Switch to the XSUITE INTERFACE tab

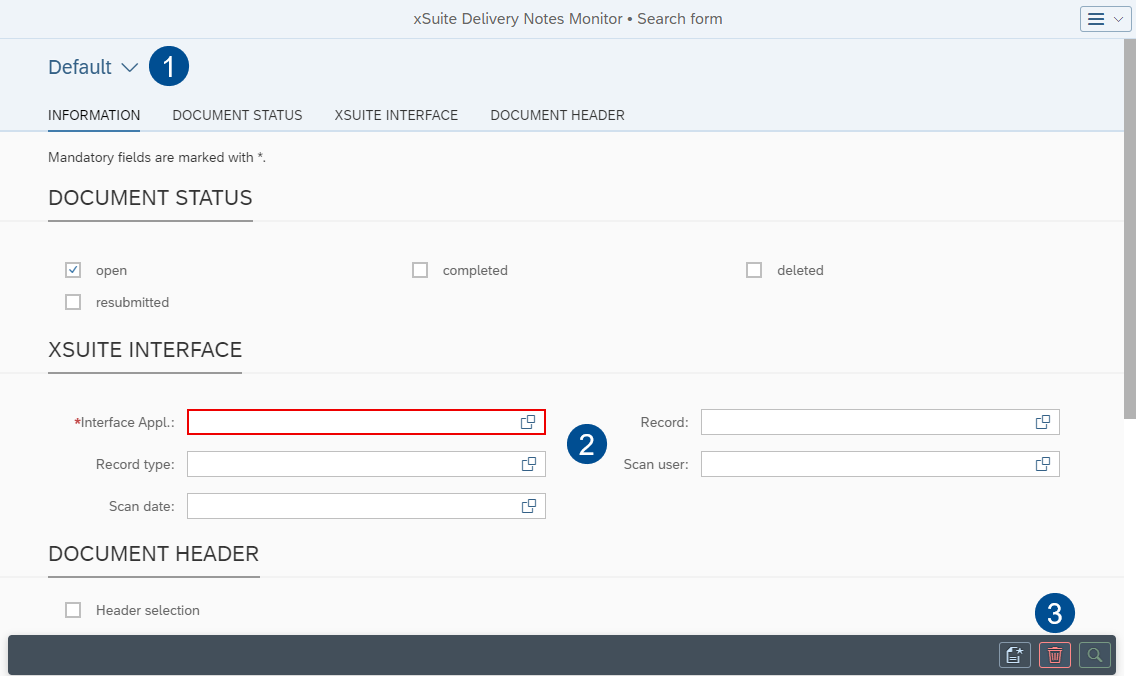point(396,115)
